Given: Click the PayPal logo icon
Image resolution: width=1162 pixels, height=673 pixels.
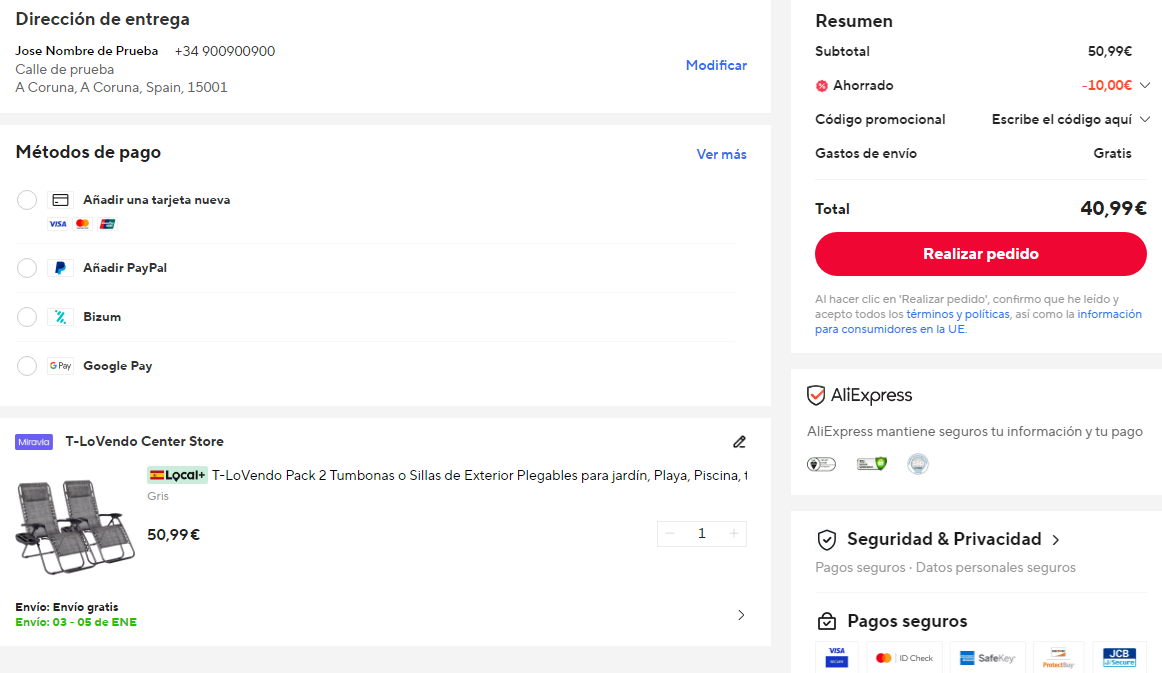Looking at the screenshot, I should [61, 268].
